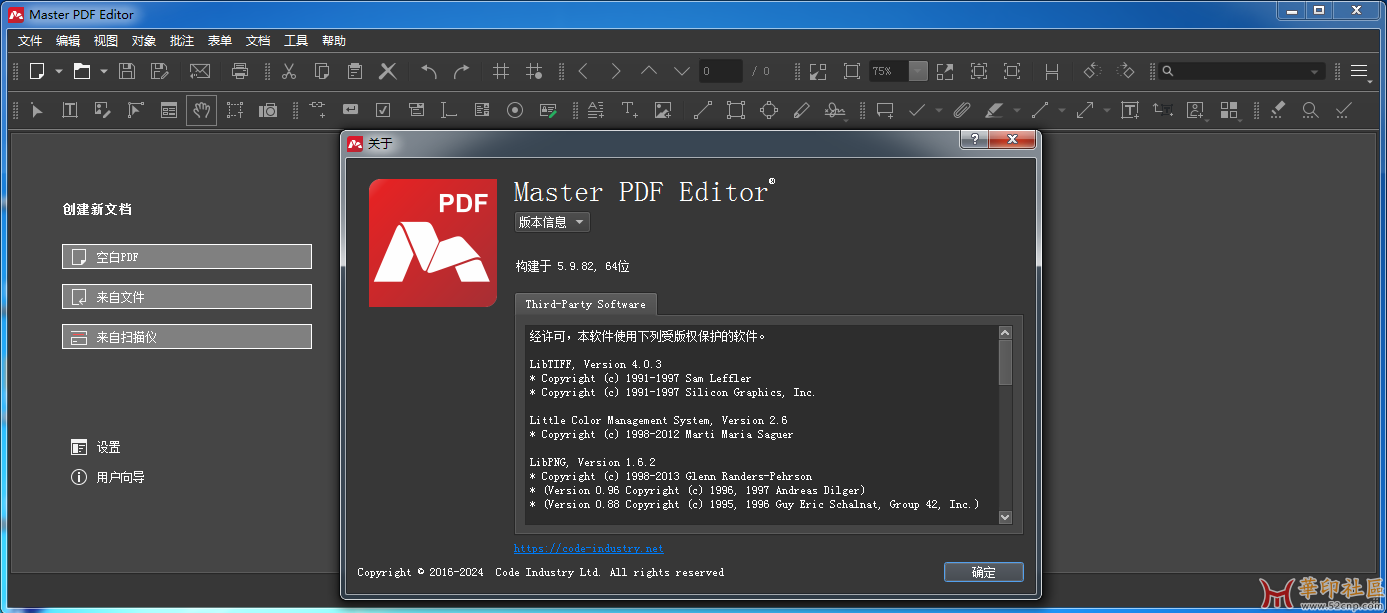This screenshot has width=1387, height=613.
Task: Select the sticky note comment tool
Action: coord(884,110)
